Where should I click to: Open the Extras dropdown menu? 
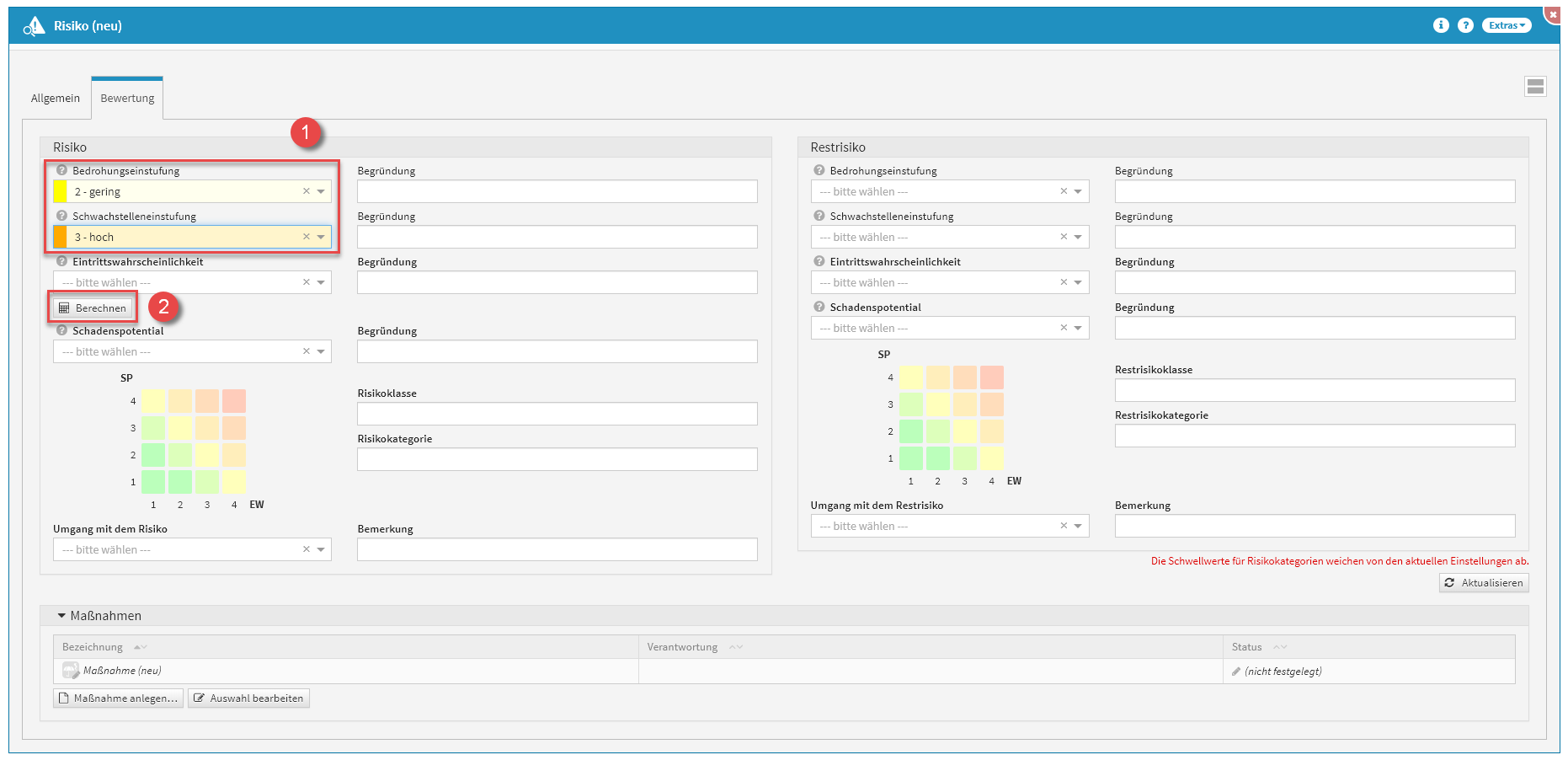(x=1507, y=25)
